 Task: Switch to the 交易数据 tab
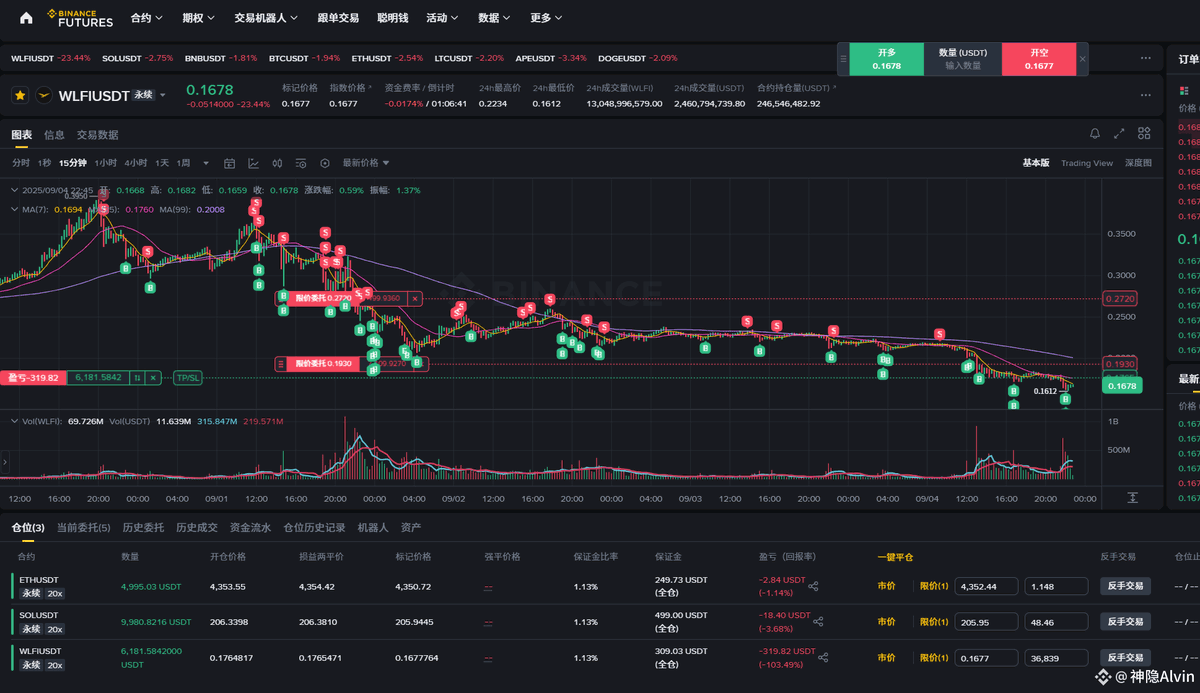pos(97,134)
